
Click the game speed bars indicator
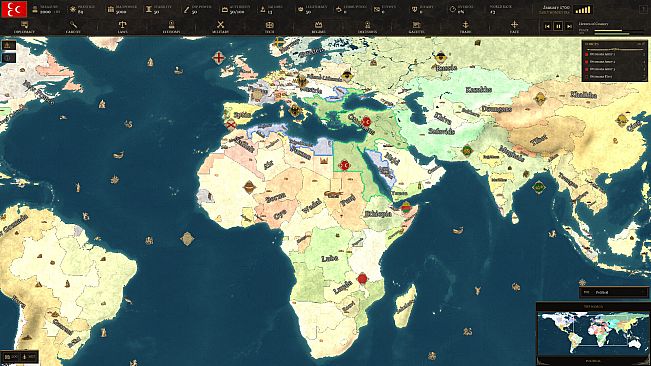pos(582,10)
